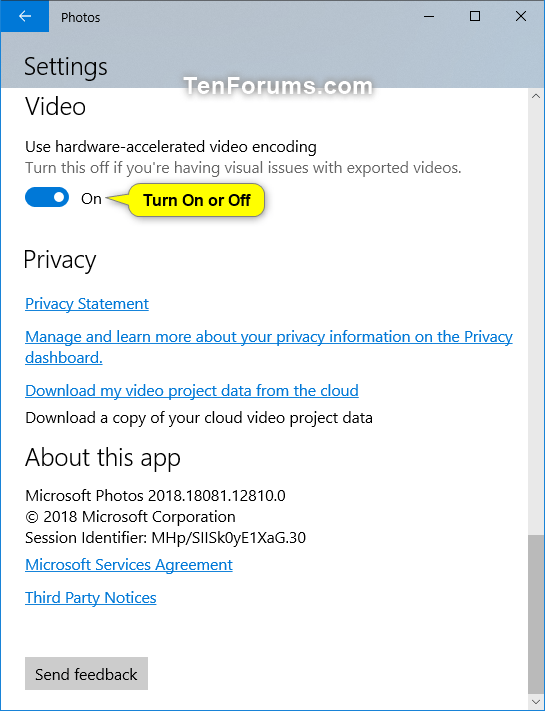The height and width of the screenshot is (711, 545).
Task: Open the Privacy dashboard link
Action: pos(269,347)
